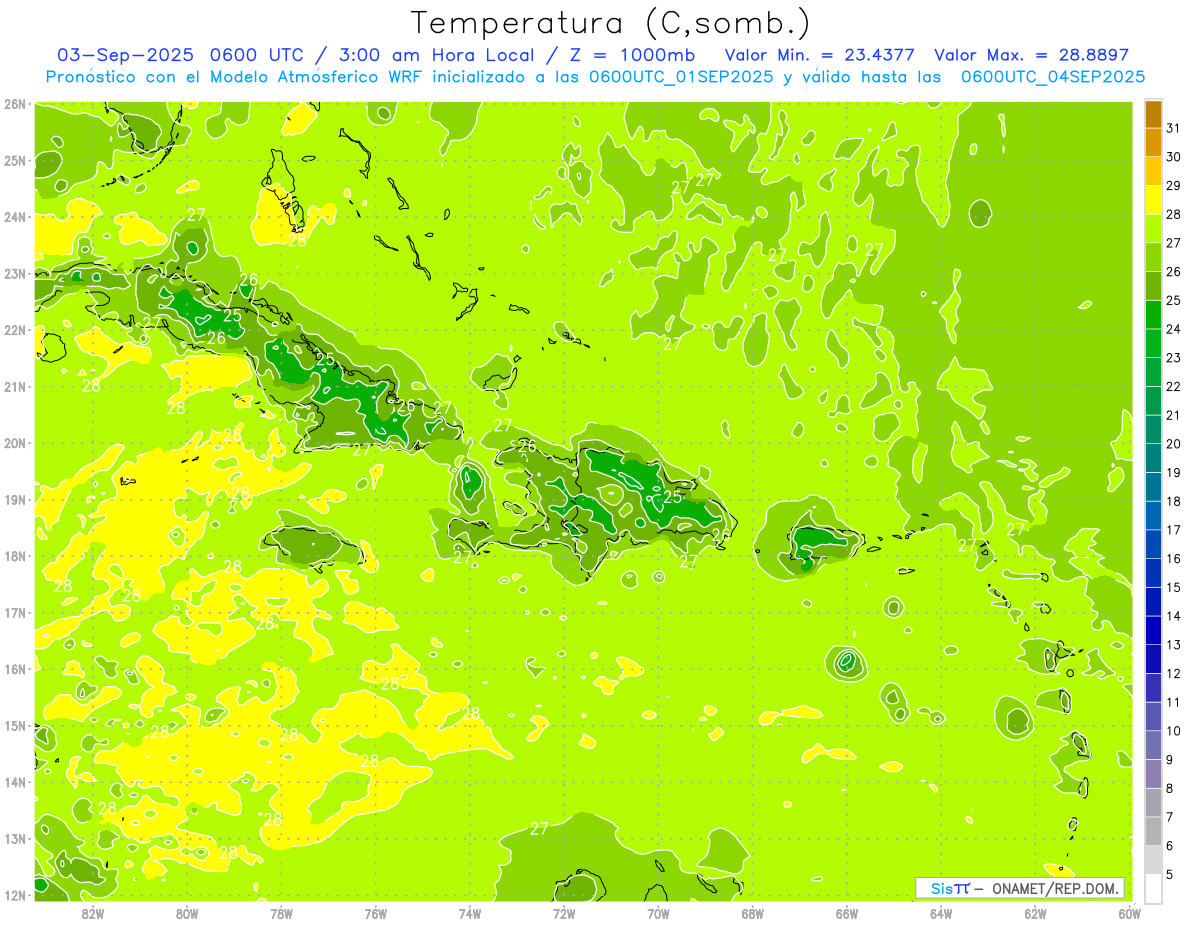Click the '62W' longitude axis label

tap(1035, 913)
